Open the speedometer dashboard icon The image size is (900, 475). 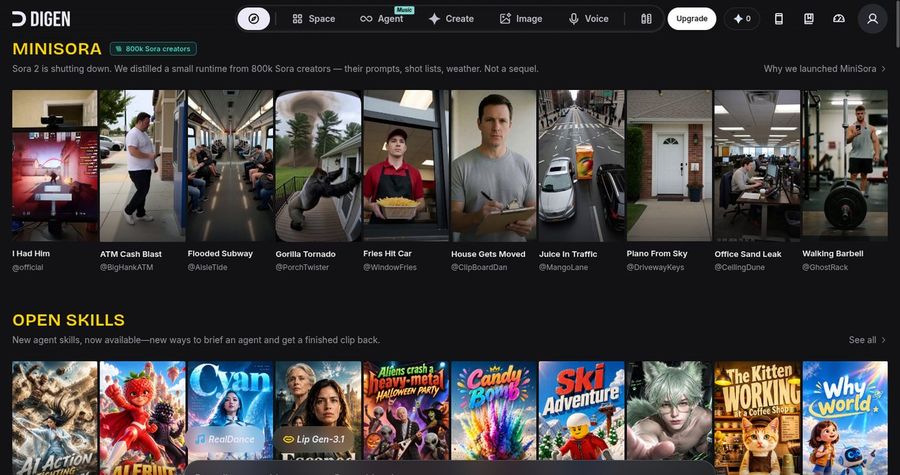coord(839,19)
